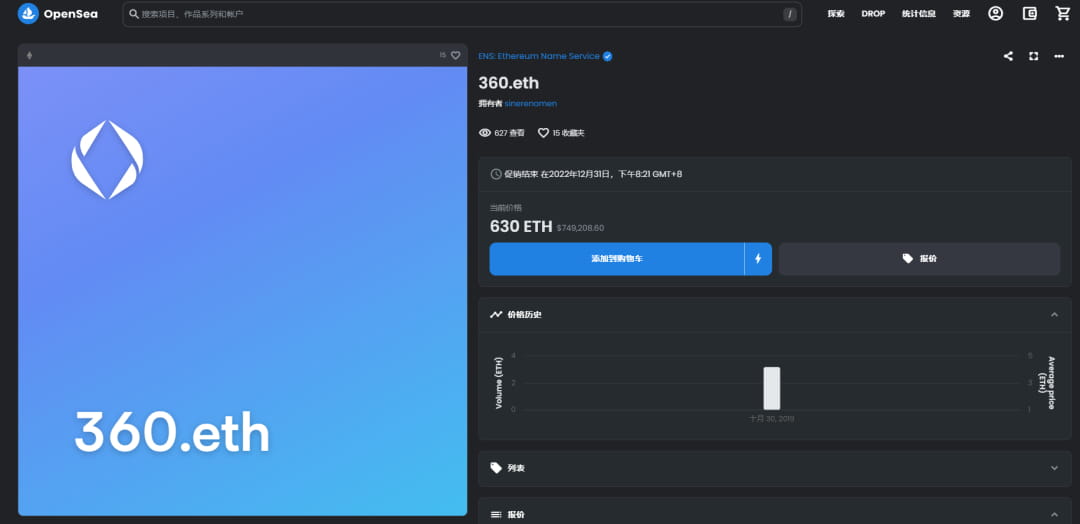Image resolution: width=1080 pixels, height=524 pixels.
Task: Open owner sinerenomen profile link
Action: click(x=530, y=104)
